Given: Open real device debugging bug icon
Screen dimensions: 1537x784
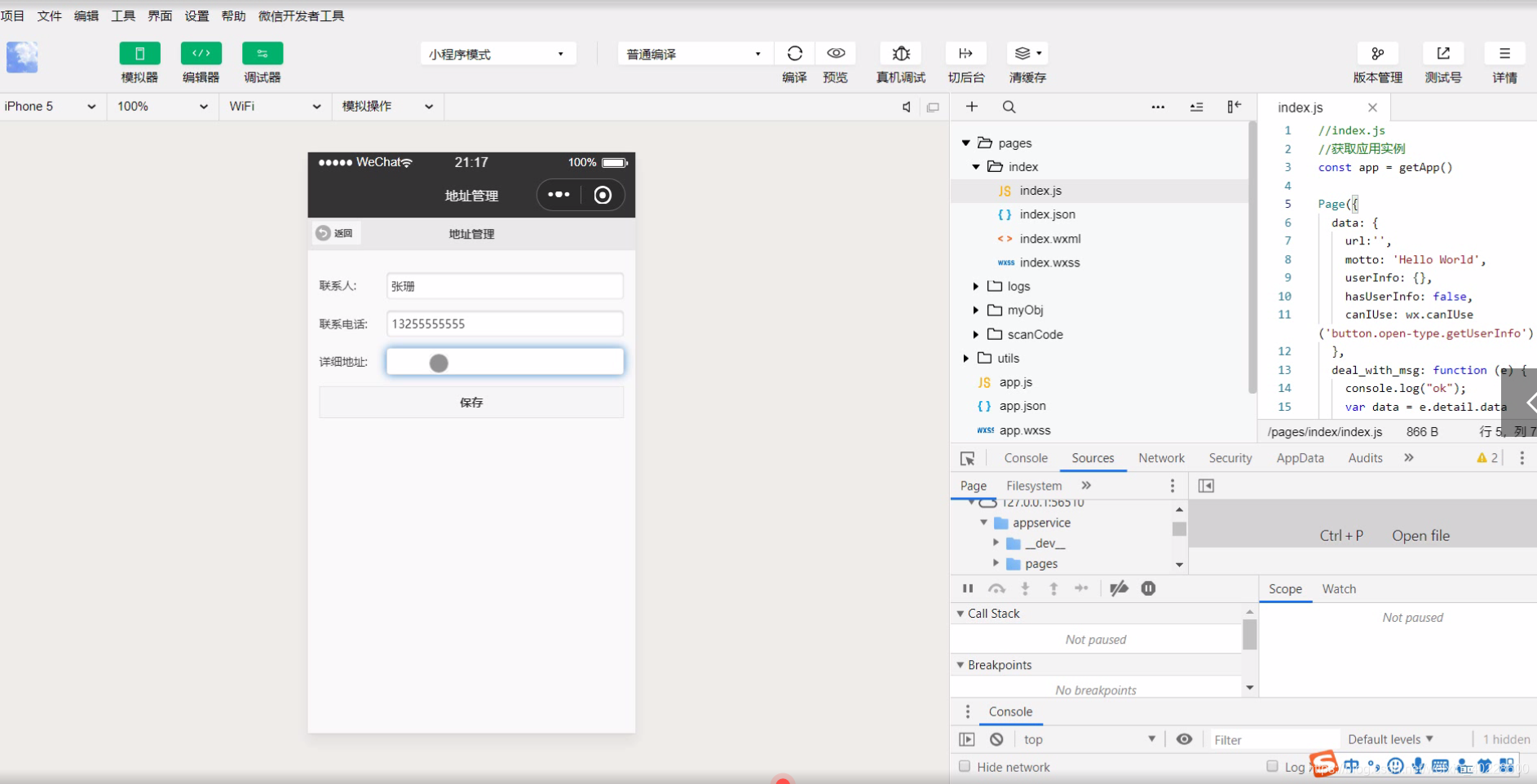Looking at the screenshot, I should pos(901,54).
